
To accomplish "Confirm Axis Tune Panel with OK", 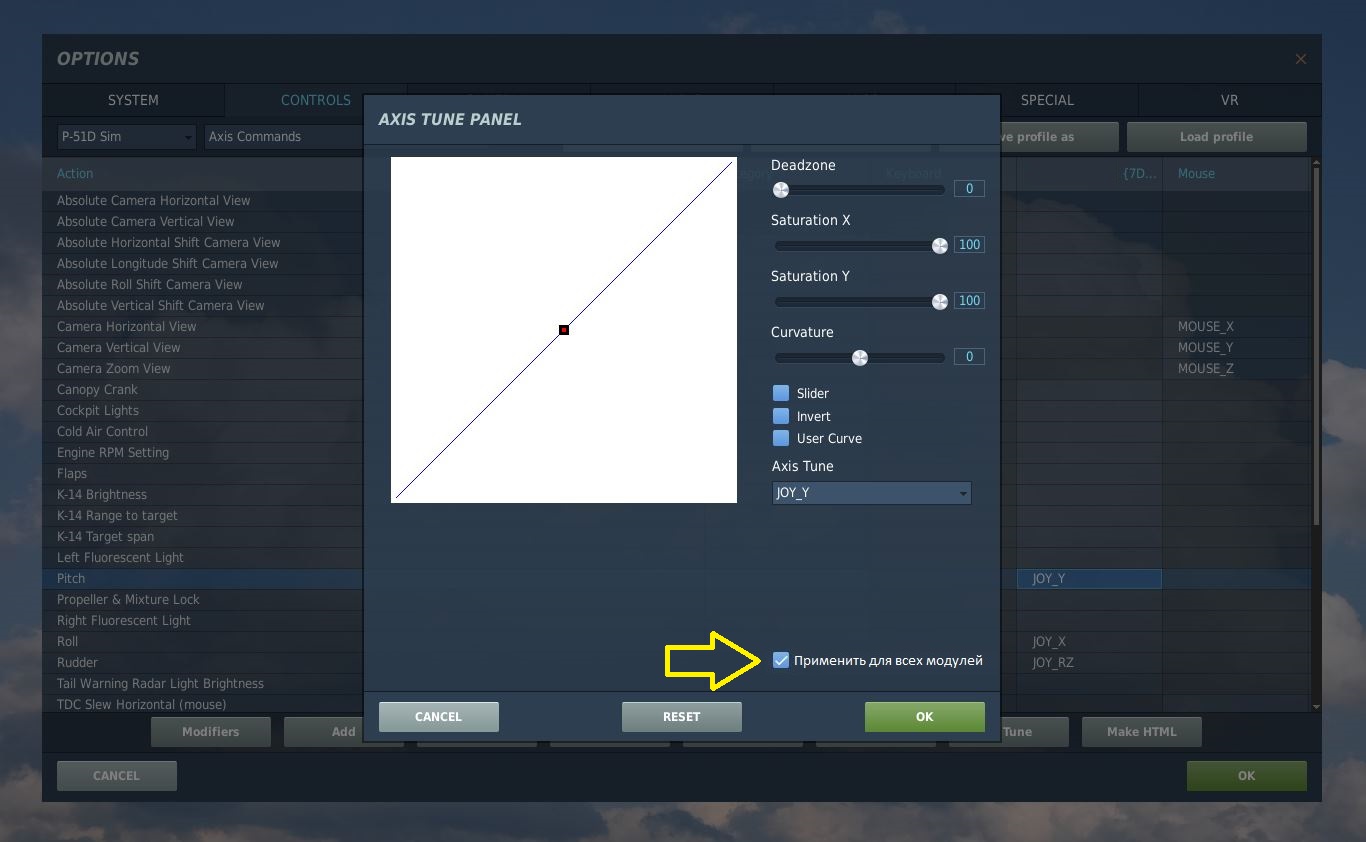I will [924, 716].
